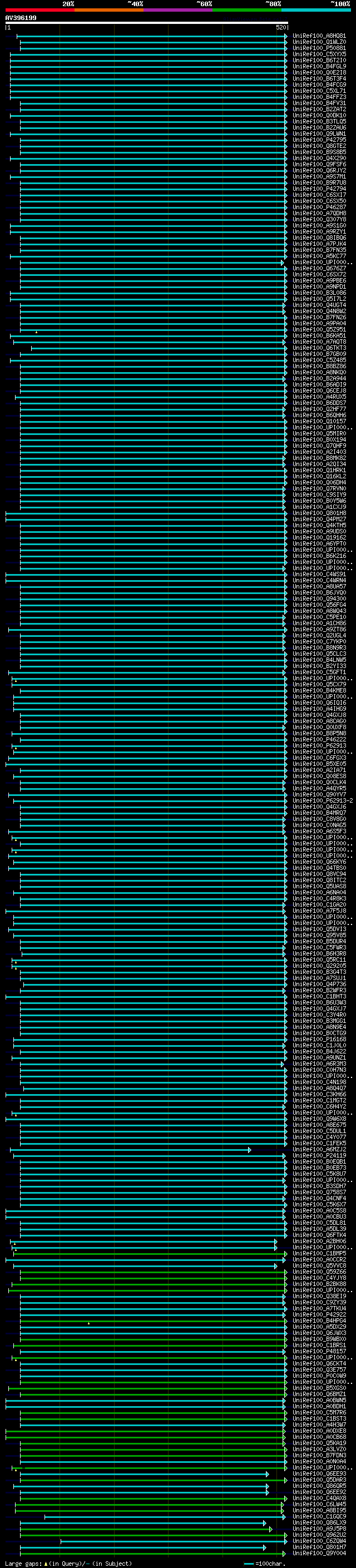Select hit label UniRef100_Q5KA19
The width and height of the screenshot is (356, 1568).
(x=319, y=1443)
